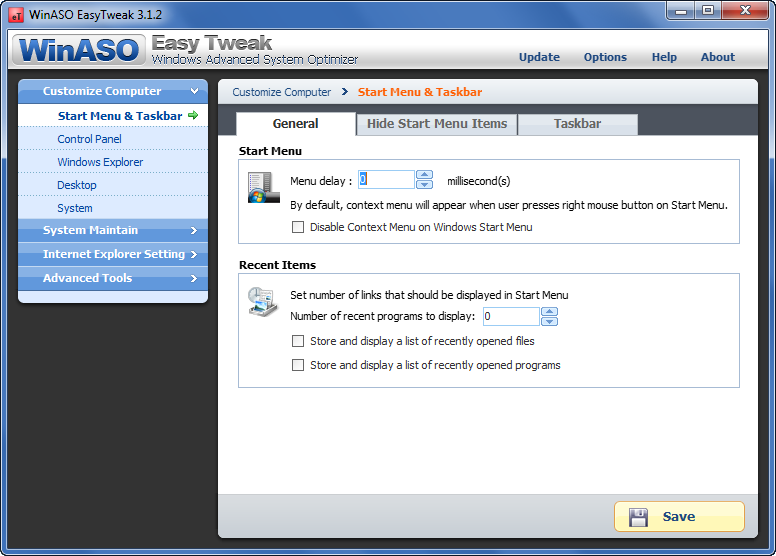Open System settings in sidebar
Image resolution: width=776 pixels, height=556 pixels.
coord(113,208)
